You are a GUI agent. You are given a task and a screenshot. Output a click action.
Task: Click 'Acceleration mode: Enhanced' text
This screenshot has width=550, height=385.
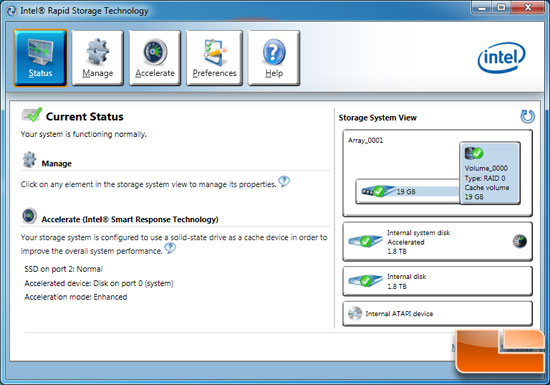(76, 297)
